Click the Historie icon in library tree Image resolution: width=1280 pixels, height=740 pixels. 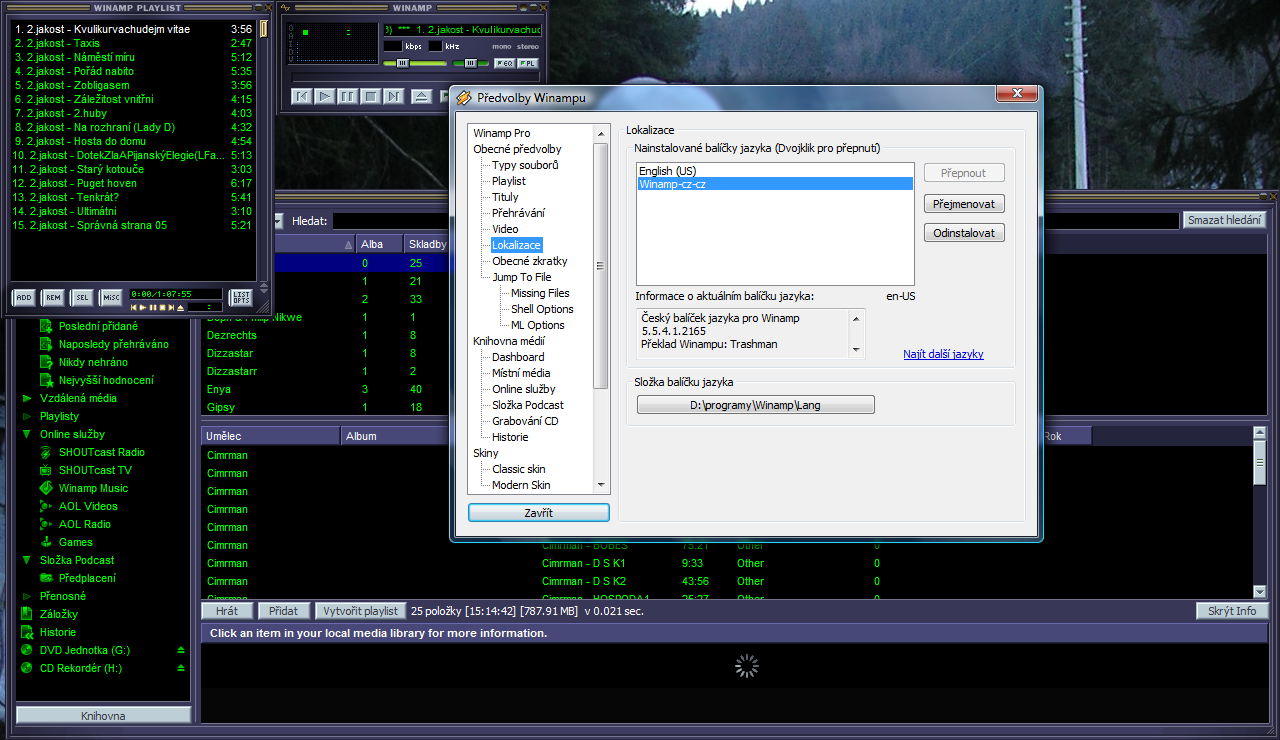pos(27,632)
